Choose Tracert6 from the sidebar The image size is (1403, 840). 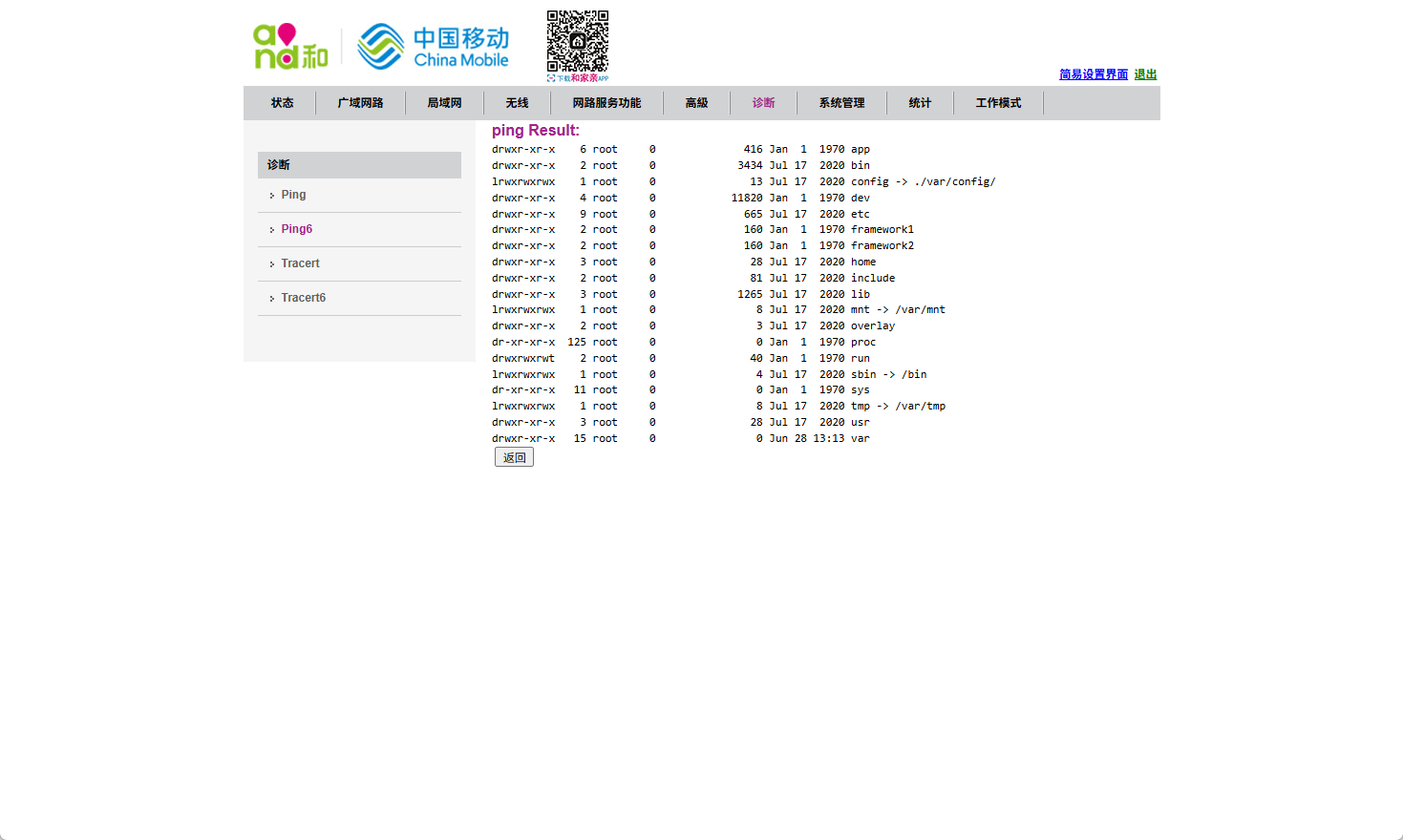coord(303,298)
